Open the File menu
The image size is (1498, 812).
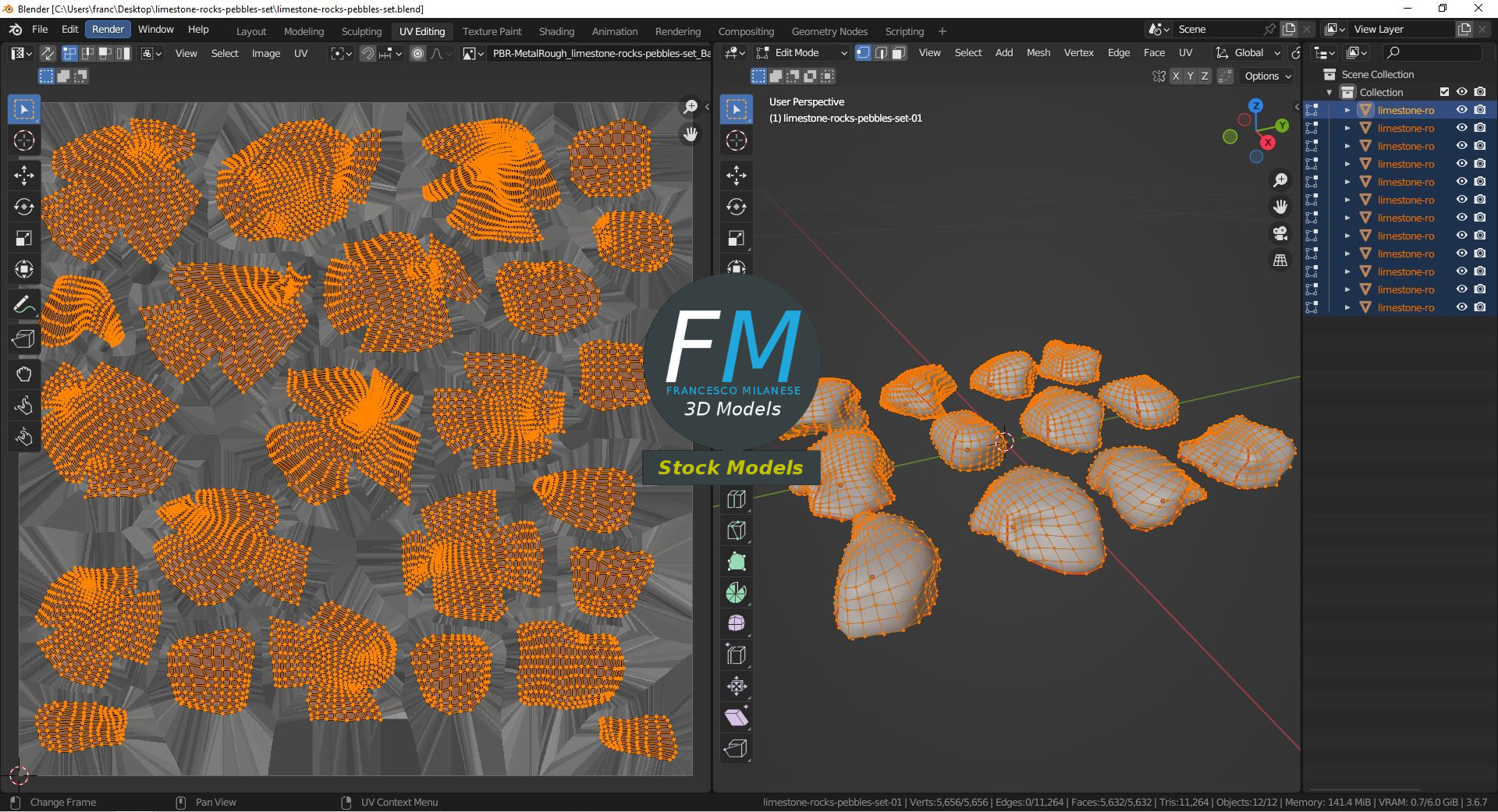click(x=40, y=30)
